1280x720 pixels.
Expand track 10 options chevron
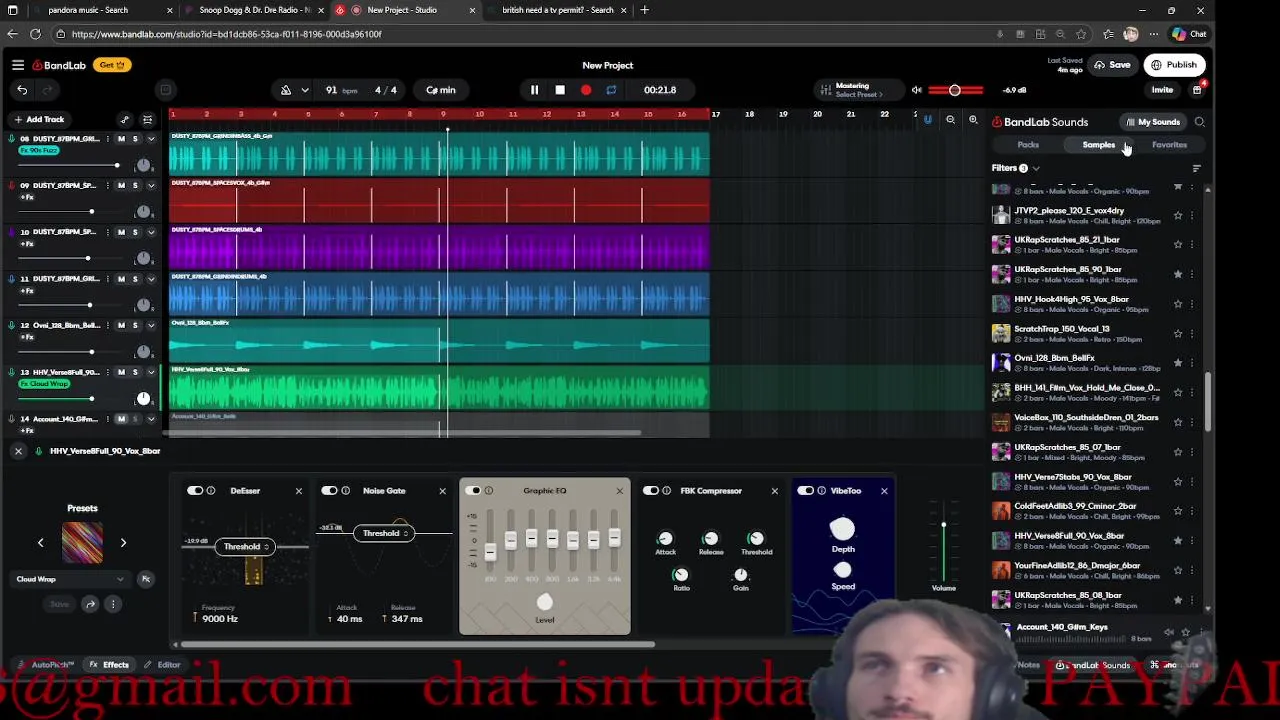151,232
